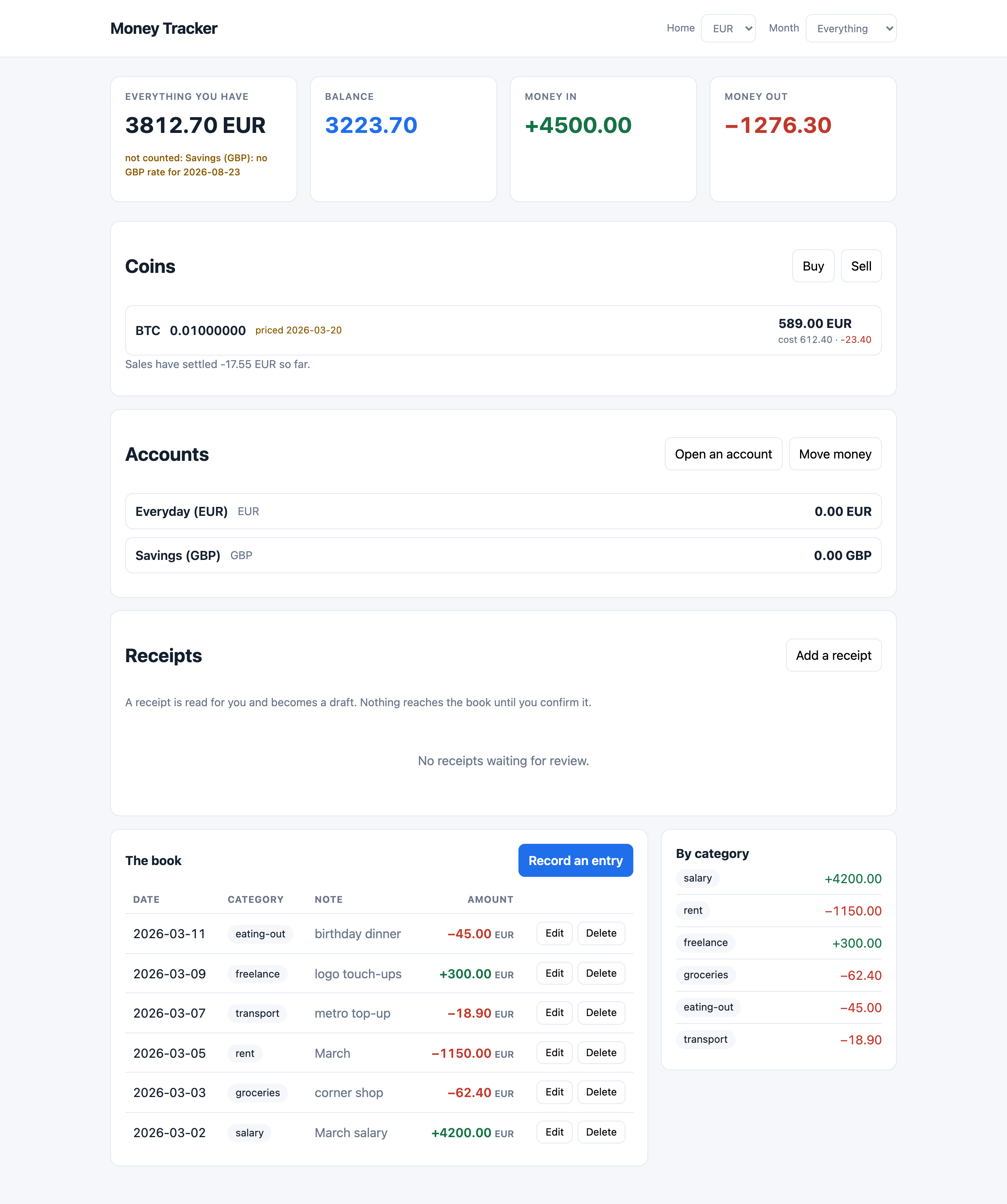This screenshot has height=1204, width=1007.
Task: Select the BTC 0.01000000 holding row
Action: pyautogui.click(x=503, y=330)
